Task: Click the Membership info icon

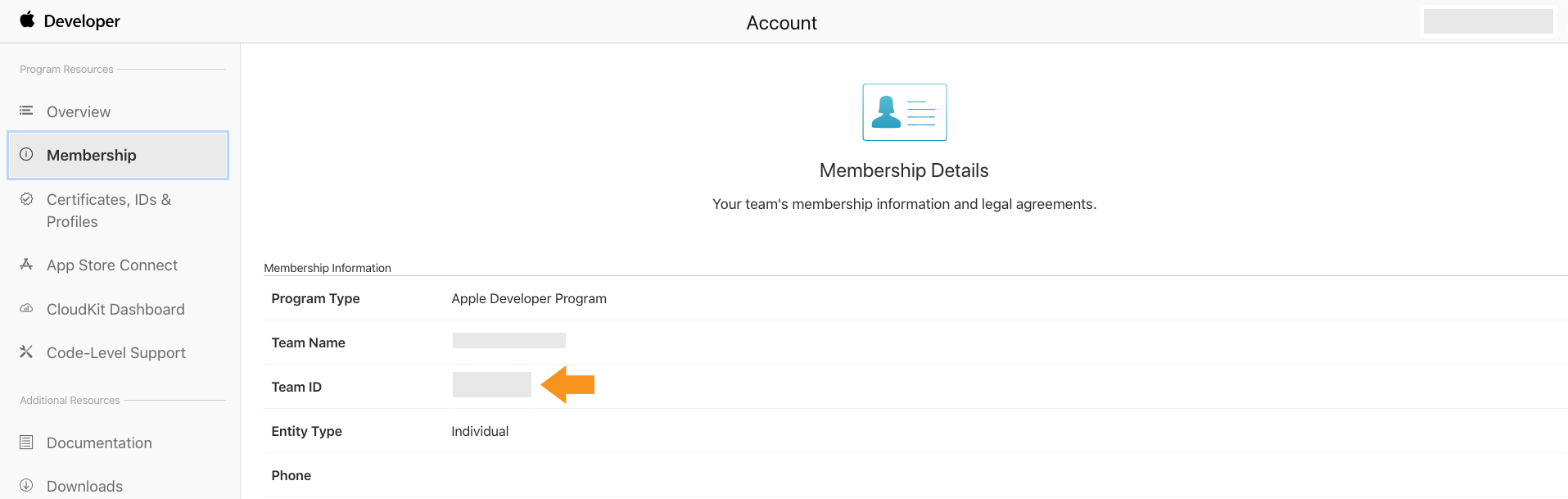Action: [26, 154]
